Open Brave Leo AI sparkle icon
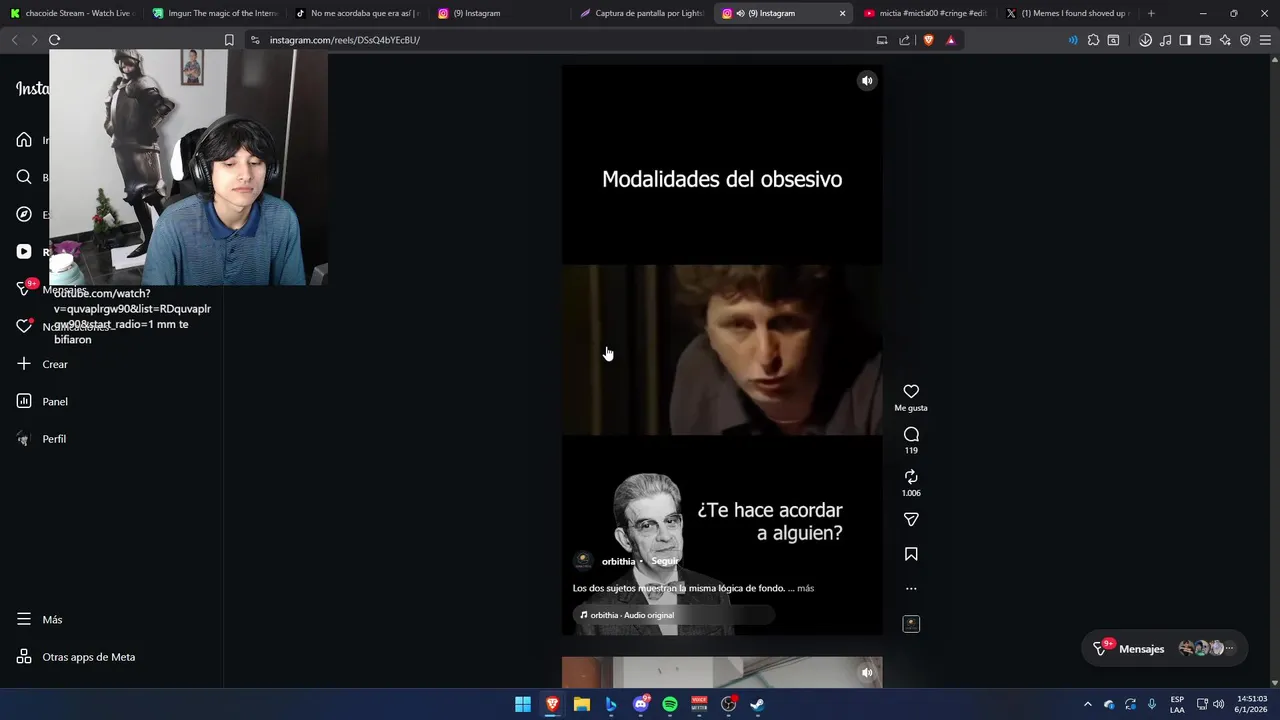The height and width of the screenshot is (720, 1280). [1225, 40]
